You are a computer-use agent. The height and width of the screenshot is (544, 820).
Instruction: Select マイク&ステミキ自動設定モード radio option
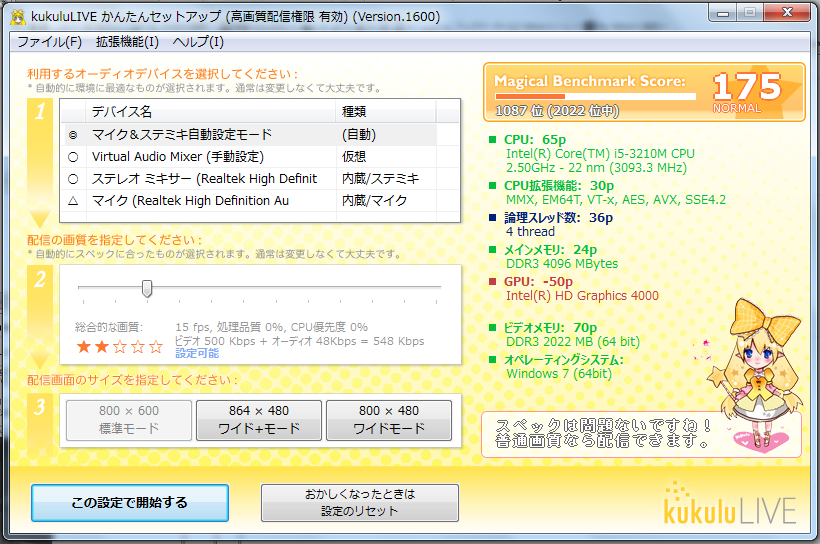click(73, 134)
